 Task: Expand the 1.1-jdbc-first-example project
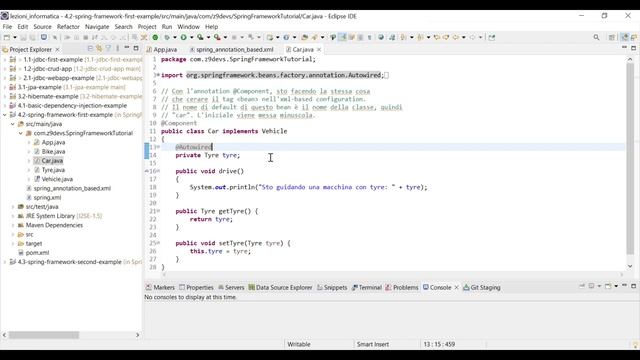(5, 60)
